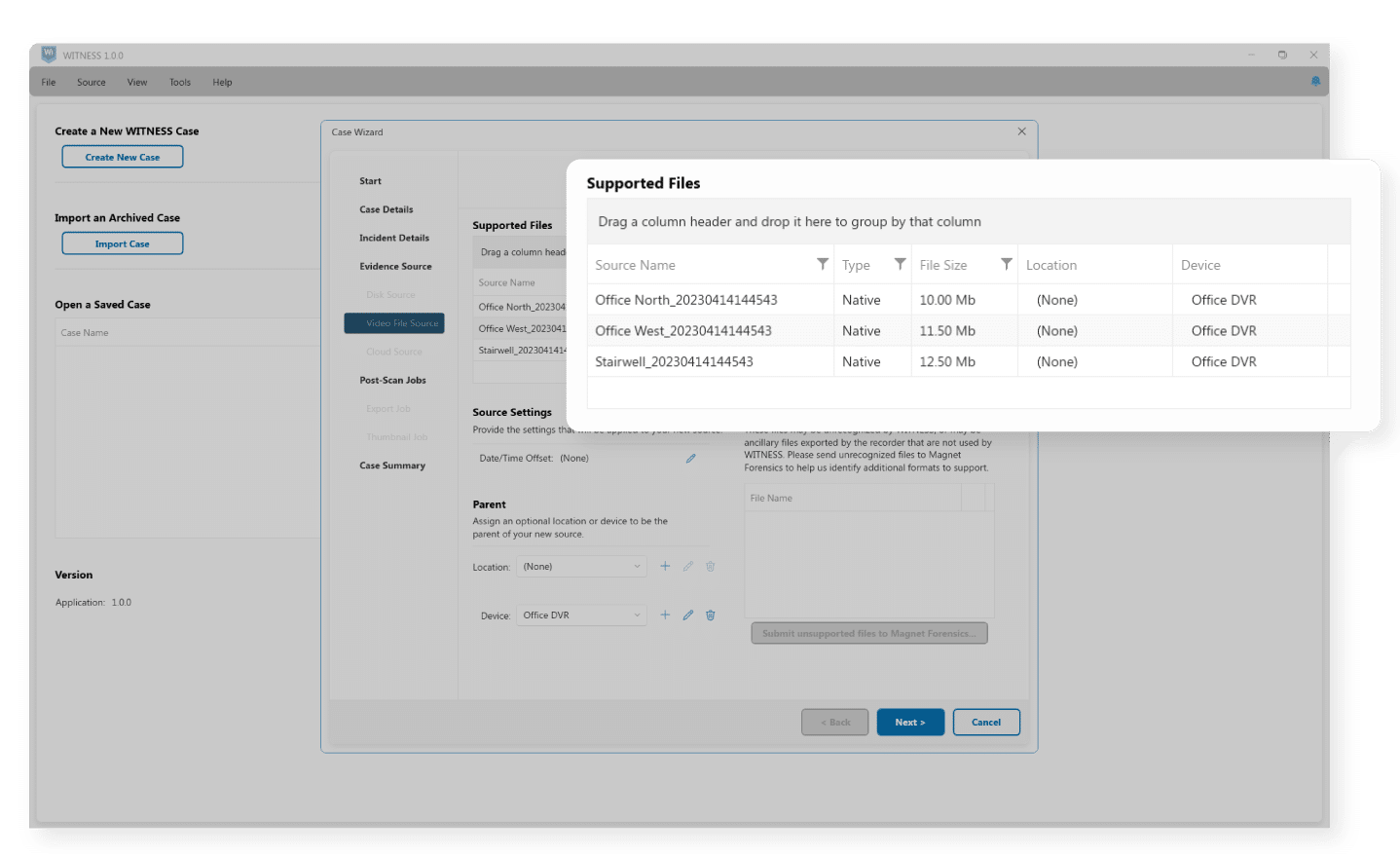The height and width of the screenshot is (857, 1400).
Task: Open notifications via the bell icon
Action: pyautogui.click(x=1315, y=82)
